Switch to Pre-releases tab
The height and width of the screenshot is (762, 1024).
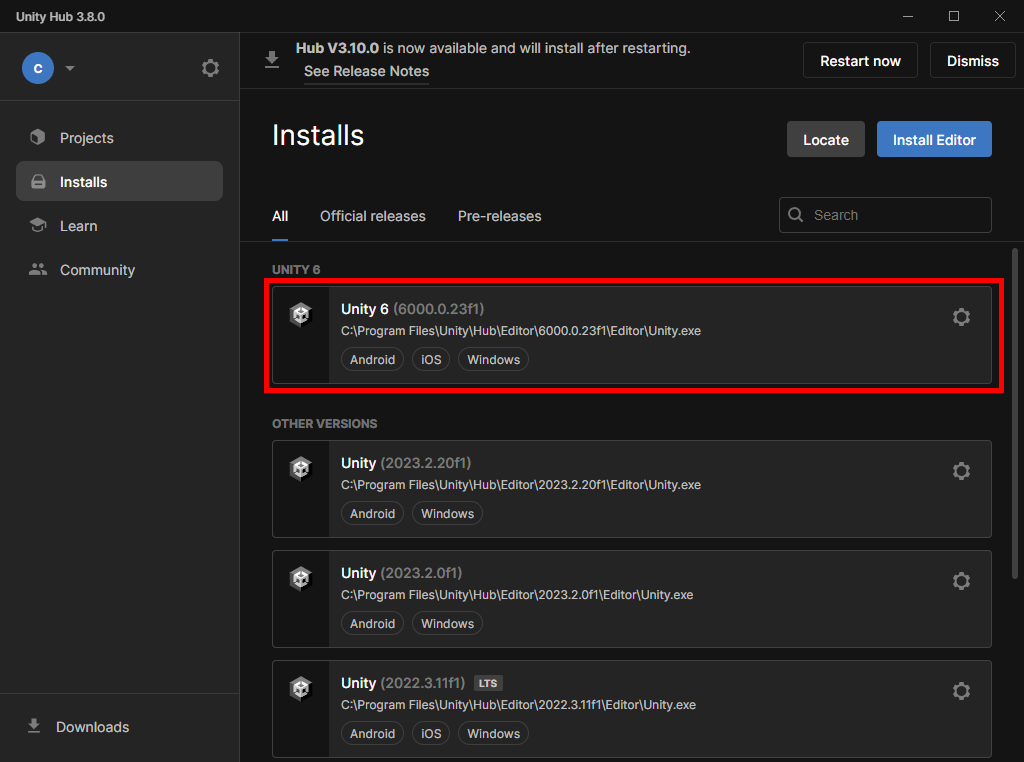500,216
